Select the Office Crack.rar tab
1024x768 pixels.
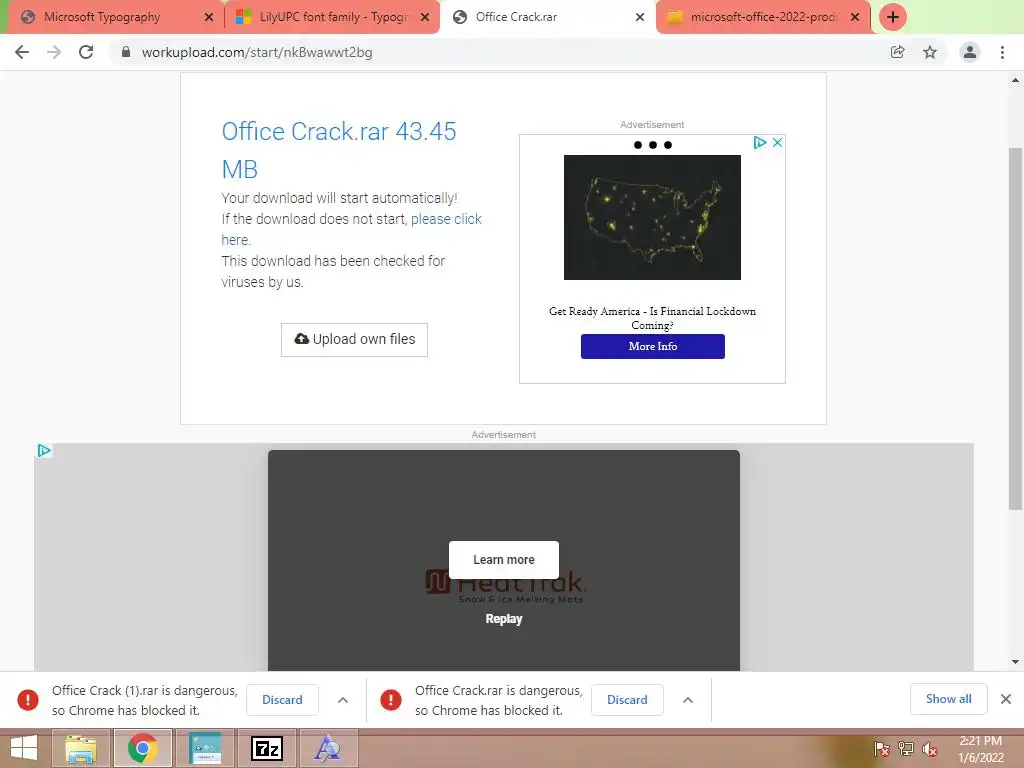click(x=547, y=17)
